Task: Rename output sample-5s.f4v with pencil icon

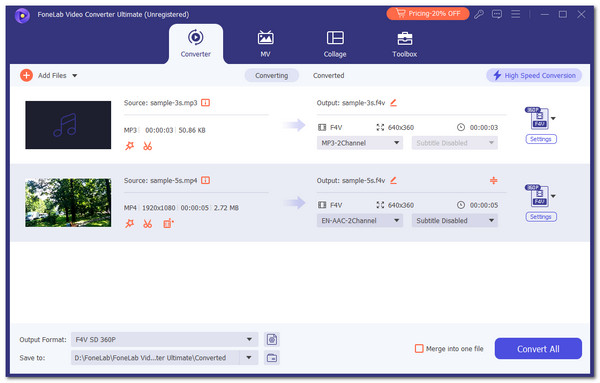Action: (x=393, y=180)
